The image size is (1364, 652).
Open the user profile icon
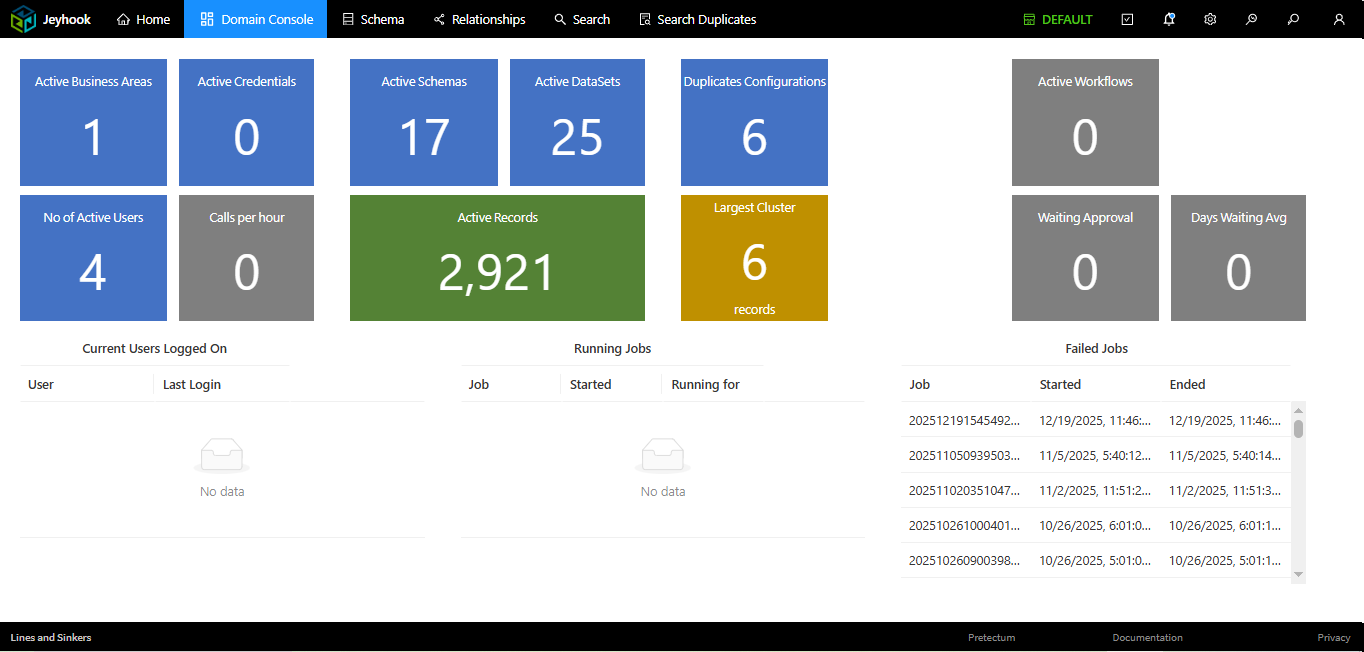(x=1338, y=18)
